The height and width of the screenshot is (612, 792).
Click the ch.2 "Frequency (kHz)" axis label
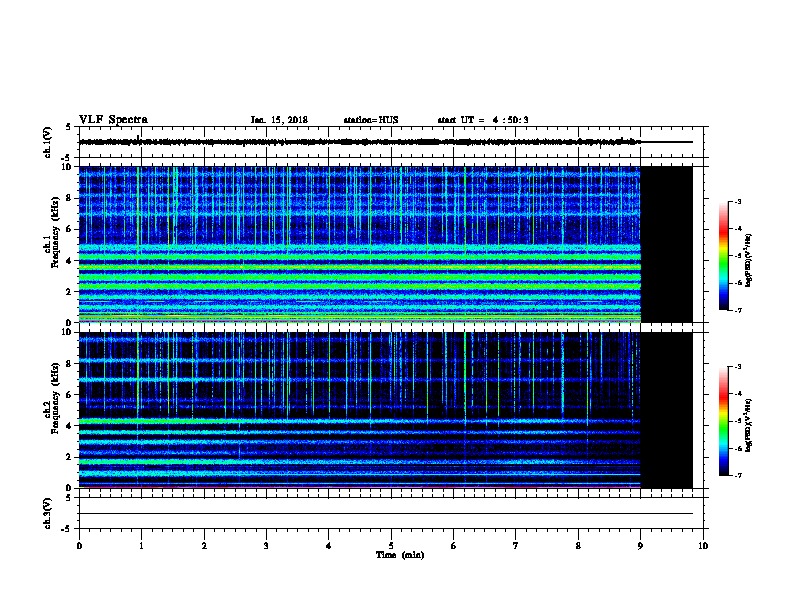[x=55, y=398]
